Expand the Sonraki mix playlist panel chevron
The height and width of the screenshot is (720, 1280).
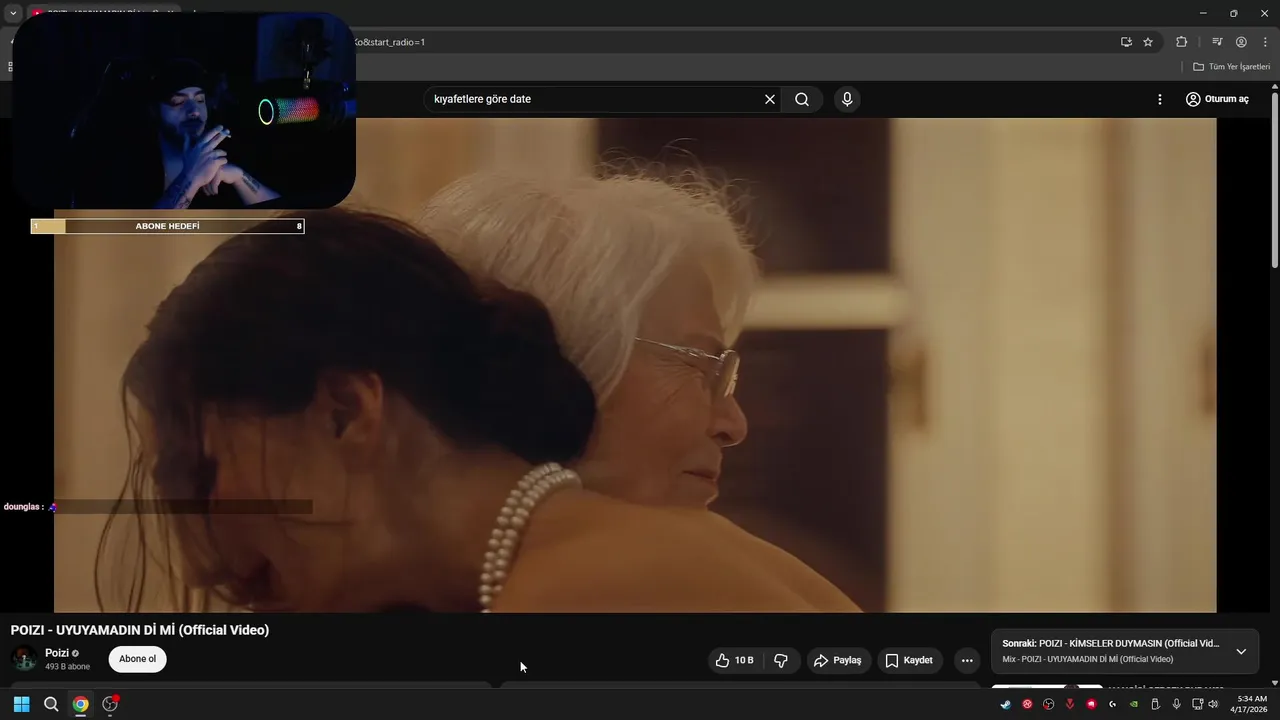tap(1241, 651)
